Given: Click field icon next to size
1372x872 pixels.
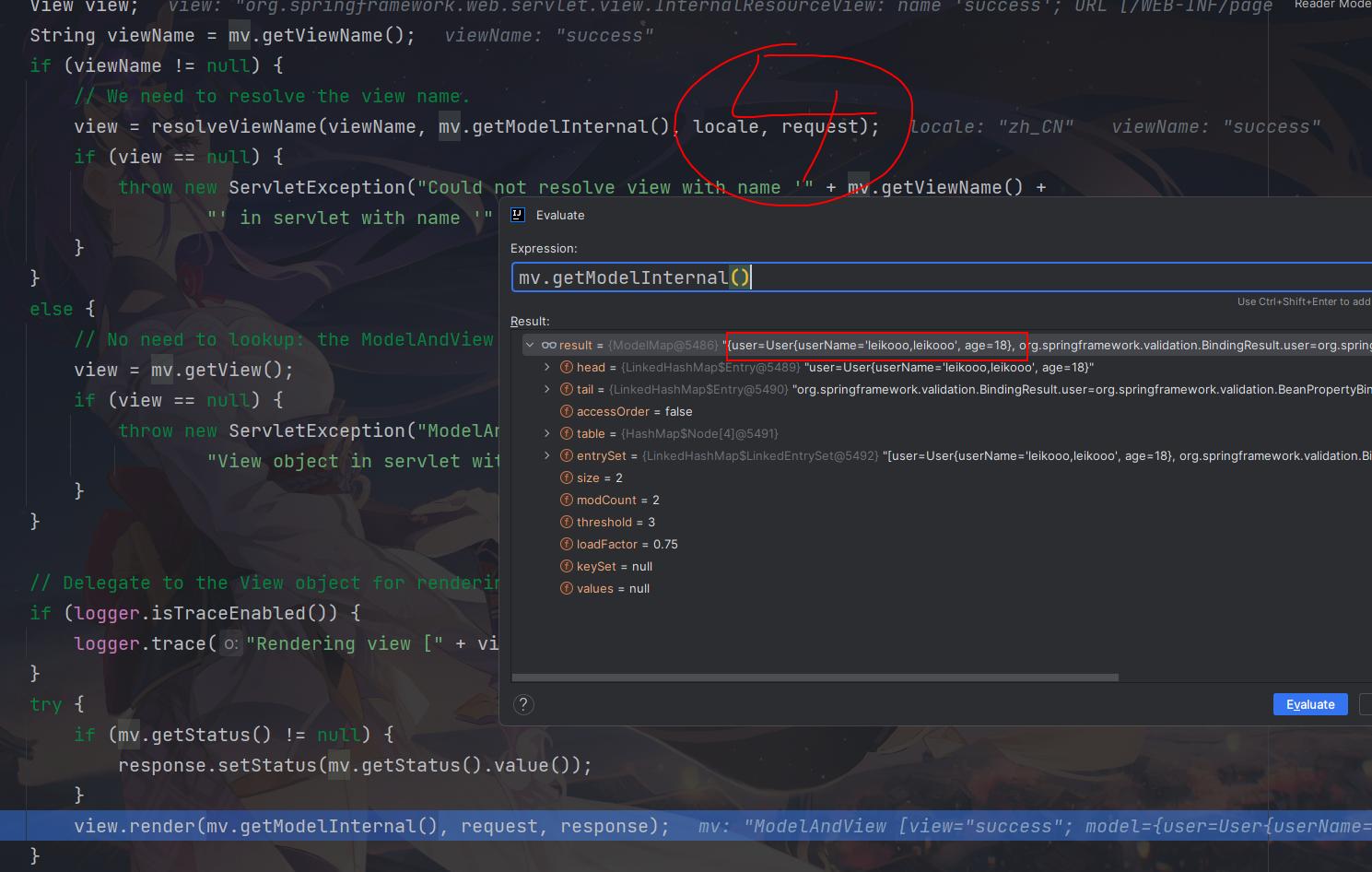Looking at the screenshot, I should (567, 478).
